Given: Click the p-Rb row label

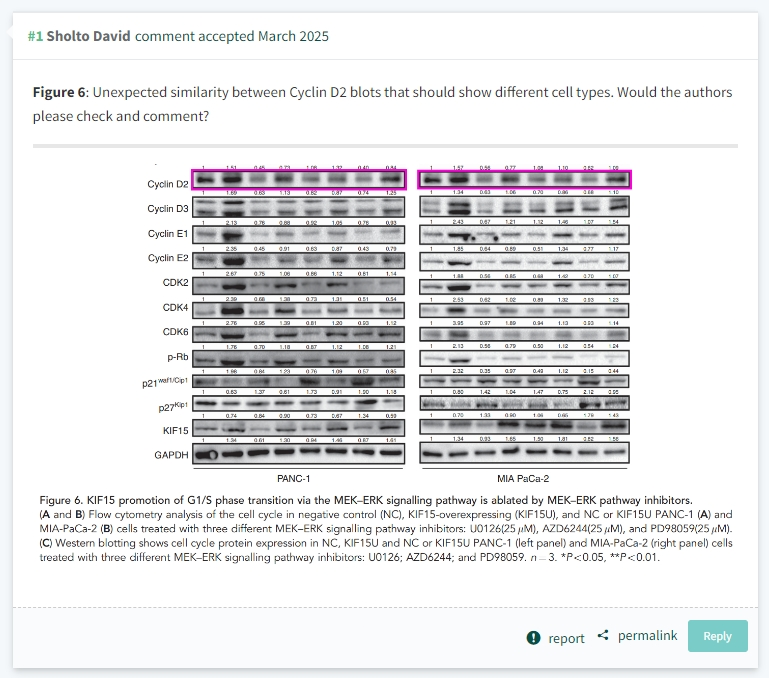Looking at the screenshot, I should click(x=178, y=357).
